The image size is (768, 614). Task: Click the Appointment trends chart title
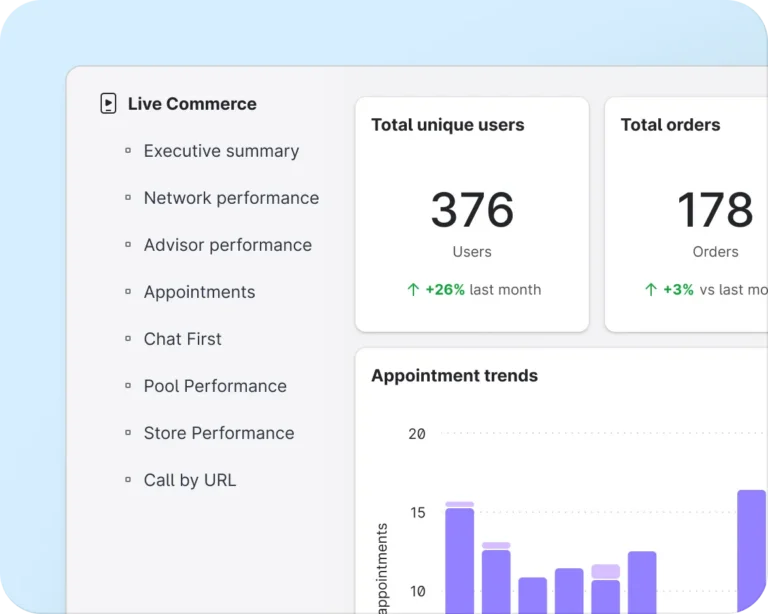455,376
